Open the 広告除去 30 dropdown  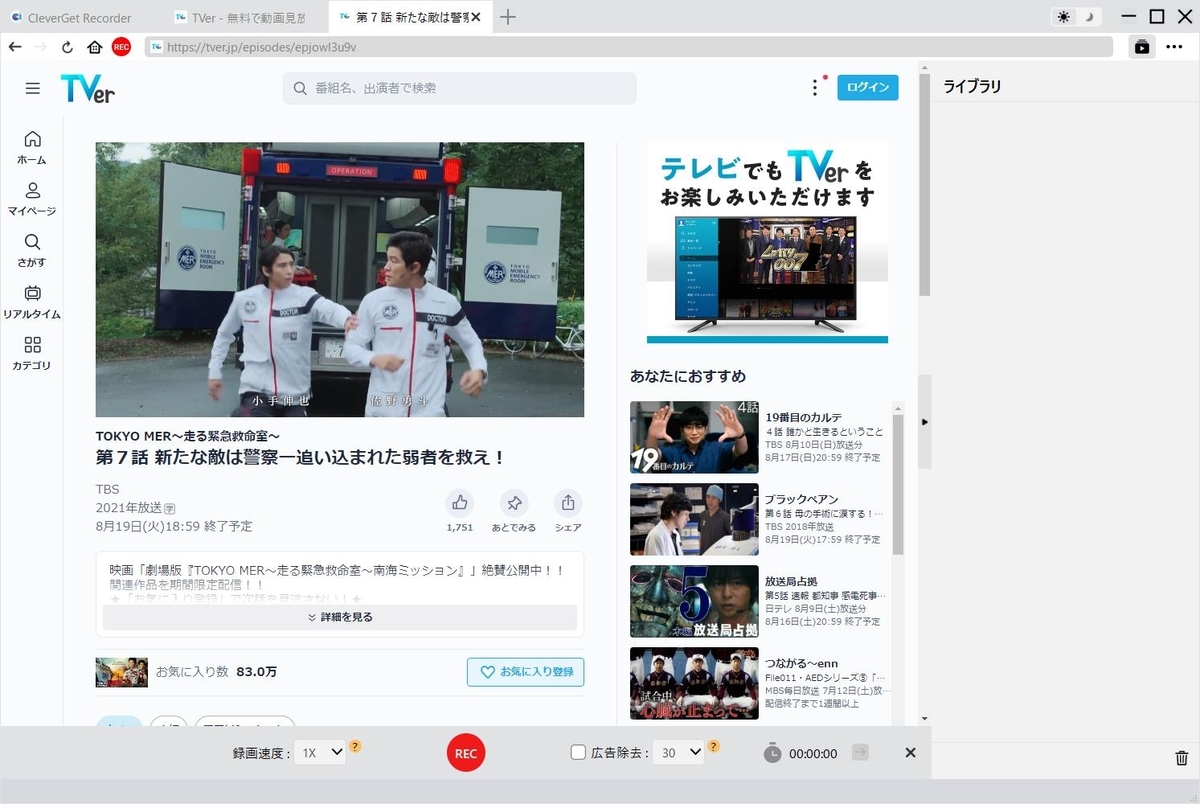click(678, 753)
